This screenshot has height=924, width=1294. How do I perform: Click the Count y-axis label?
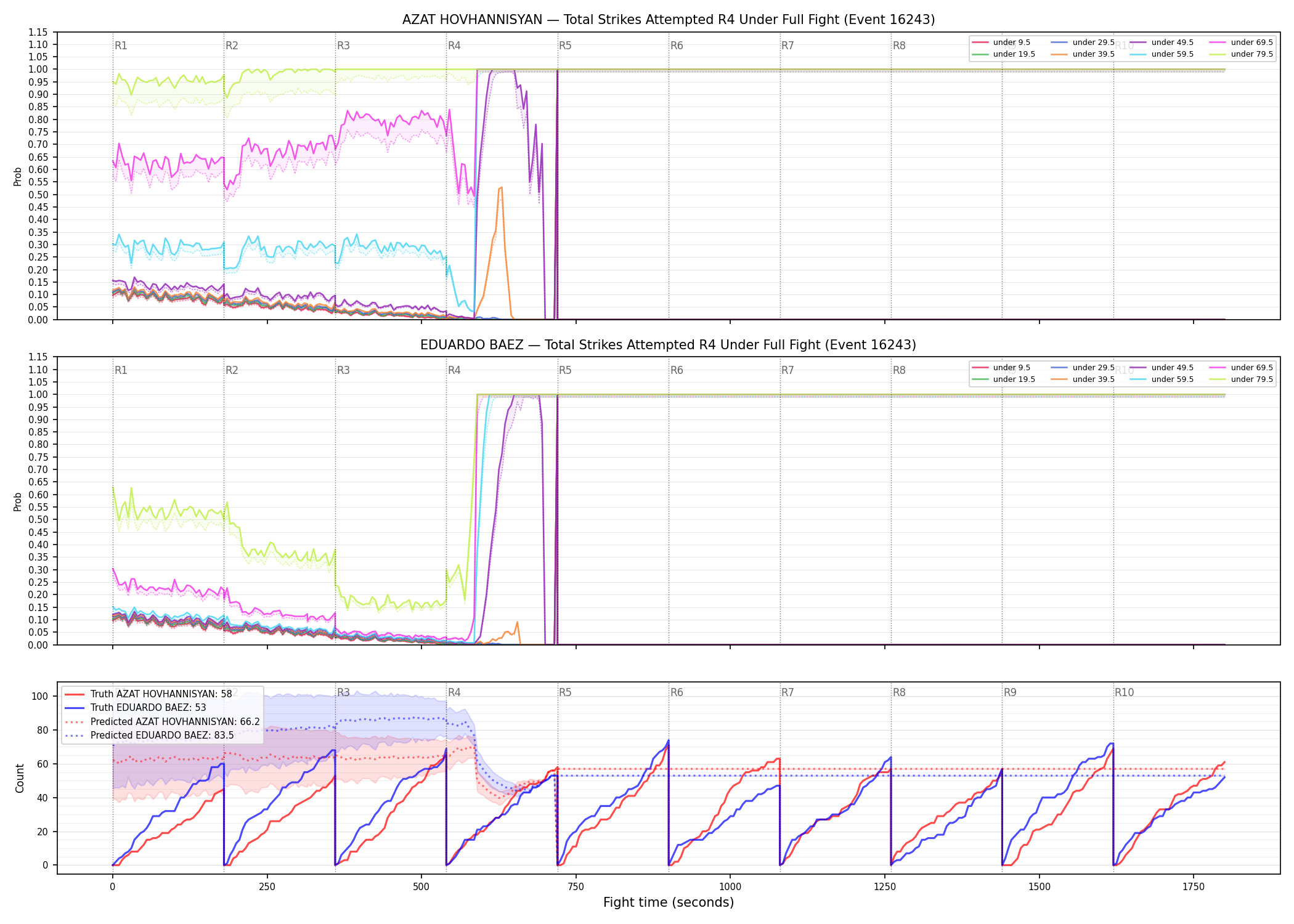click(20, 778)
